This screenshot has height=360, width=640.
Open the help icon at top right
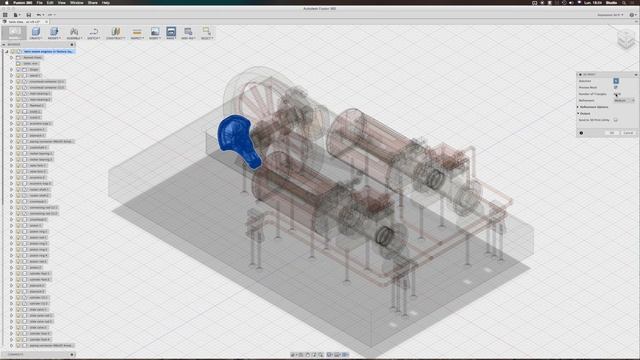pyautogui.click(x=632, y=15)
